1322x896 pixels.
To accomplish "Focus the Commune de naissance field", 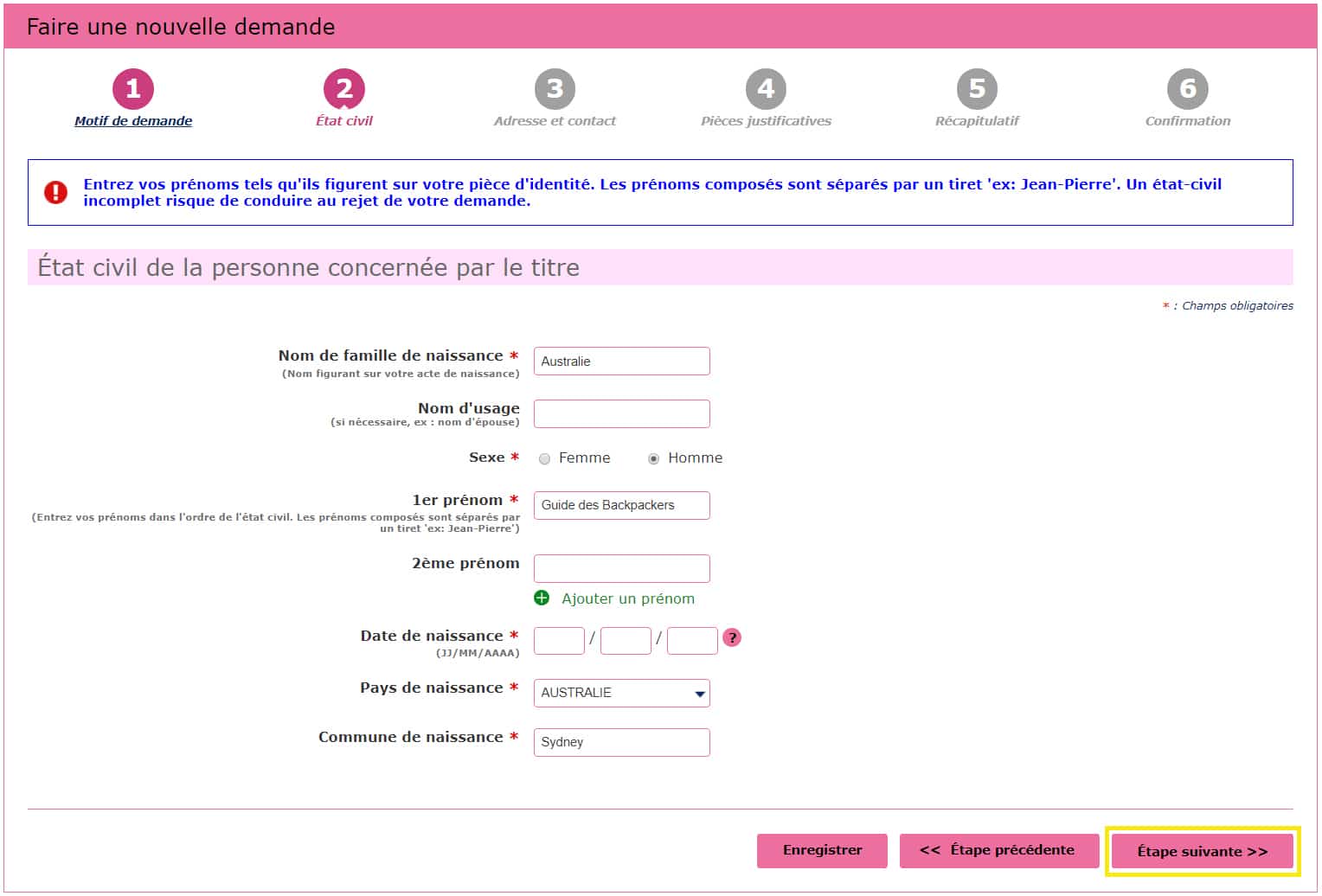I will 621,742.
